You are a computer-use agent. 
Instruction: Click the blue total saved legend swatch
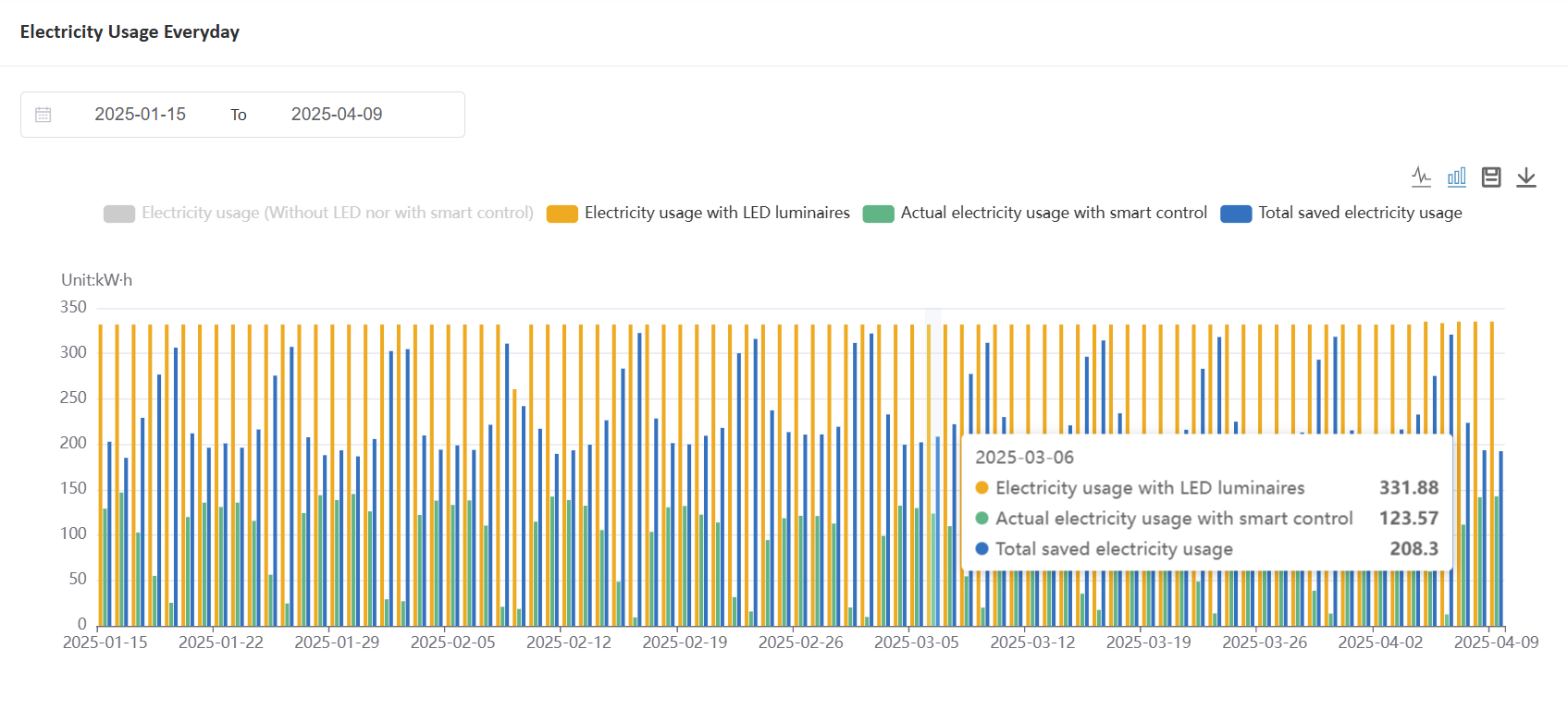click(x=1235, y=214)
